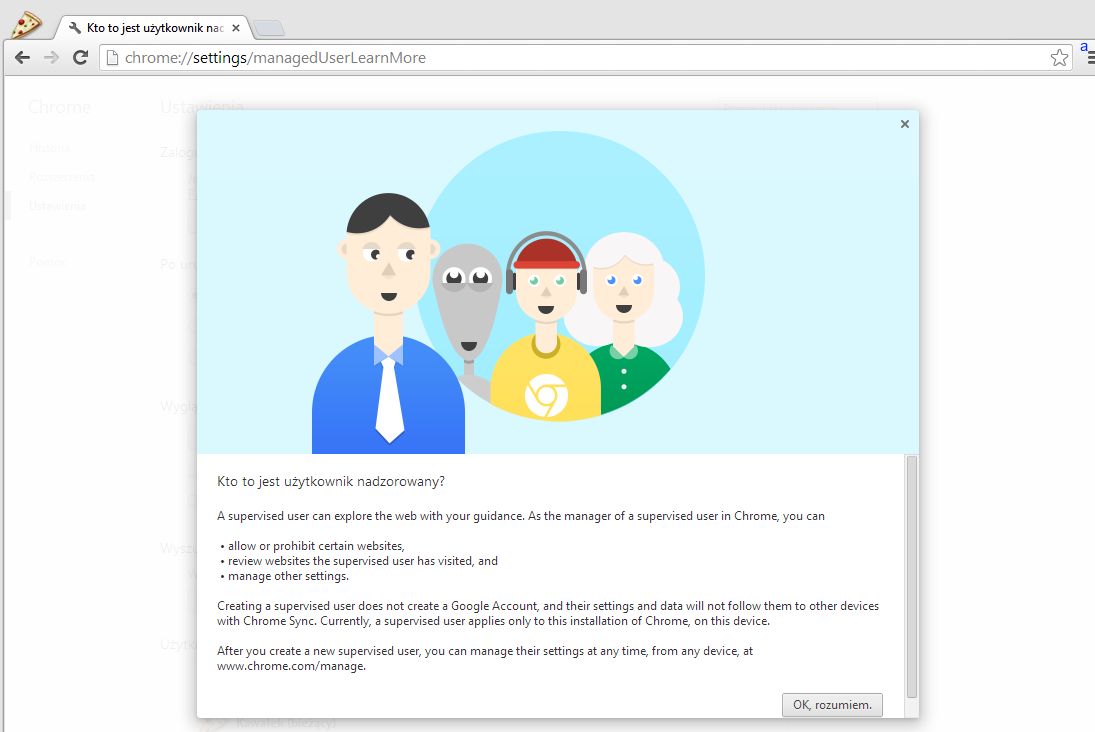Bookmark this page with the star icon
Image resolution: width=1095 pixels, height=732 pixels.
[1059, 57]
